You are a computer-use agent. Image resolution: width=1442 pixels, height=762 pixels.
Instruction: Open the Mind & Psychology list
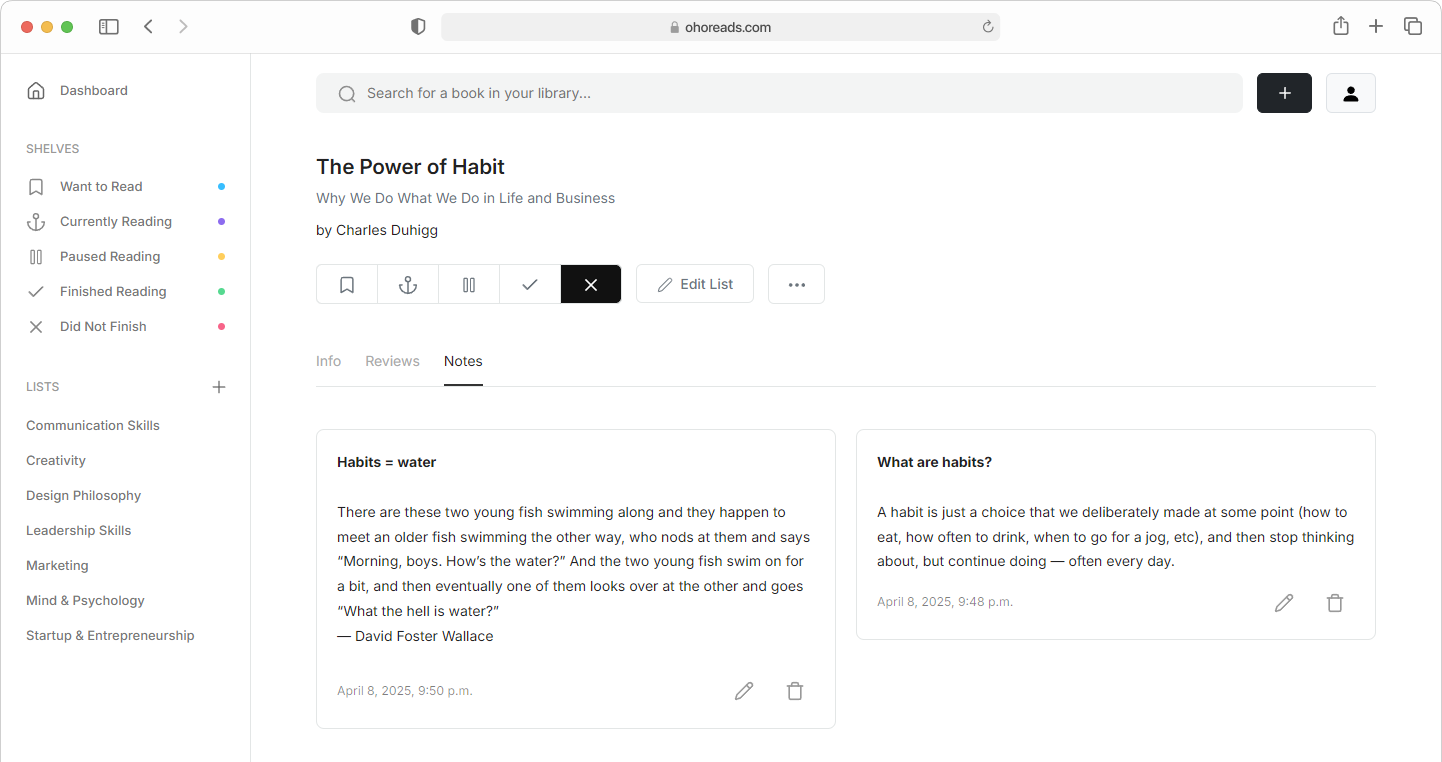(85, 601)
